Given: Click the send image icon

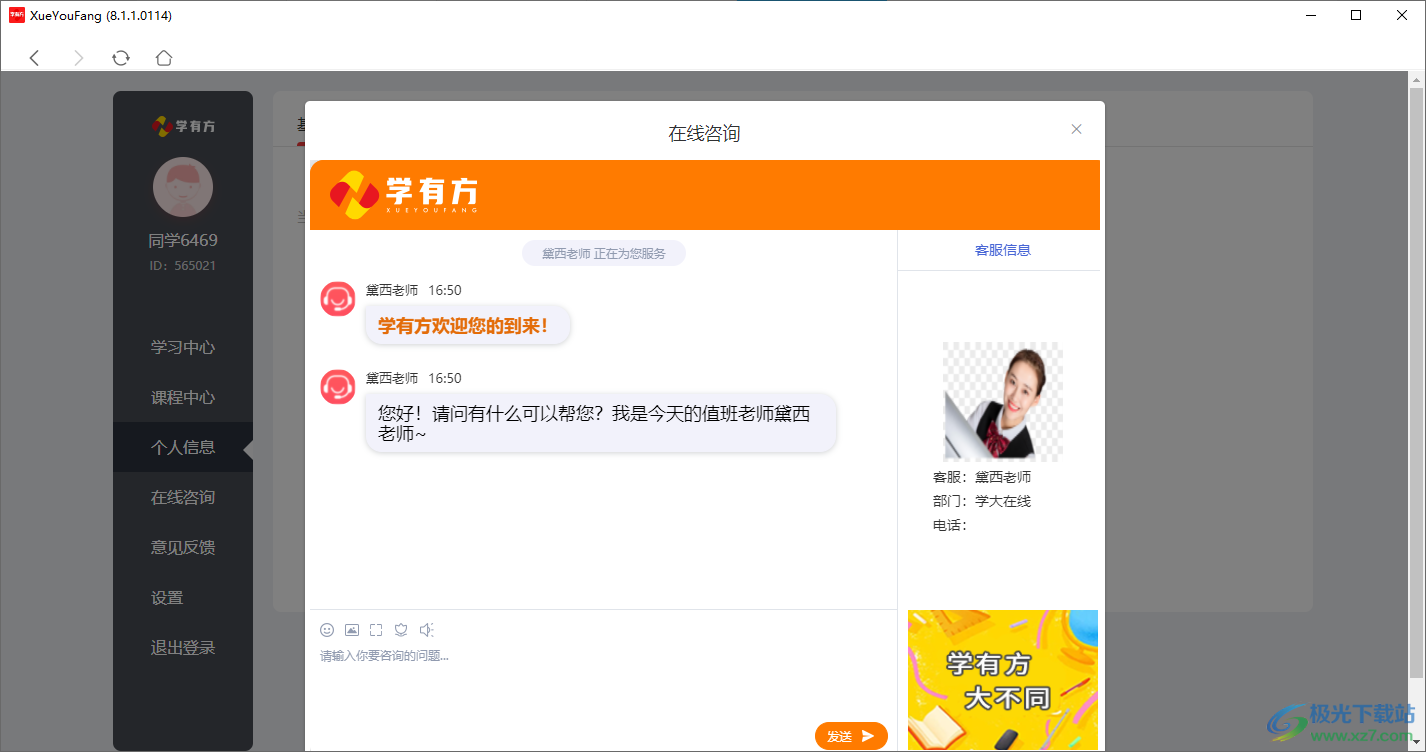Looking at the screenshot, I should pyautogui.click(x=352, y=630).
